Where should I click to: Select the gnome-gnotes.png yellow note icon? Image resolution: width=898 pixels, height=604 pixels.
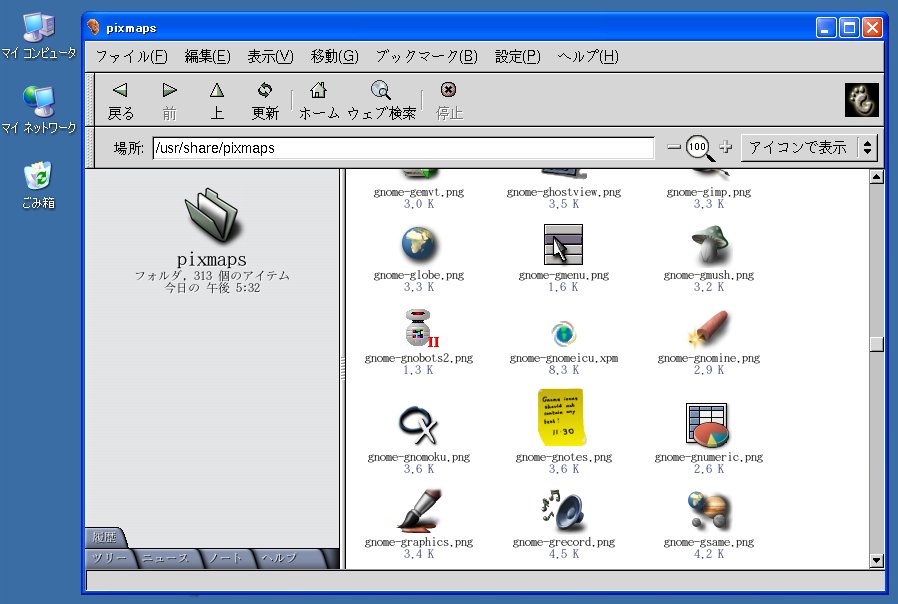(560, 417)
